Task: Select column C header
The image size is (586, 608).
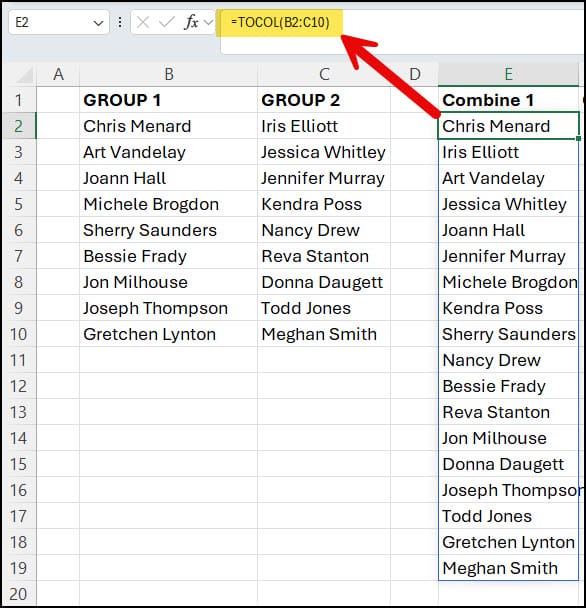Action: (324, 74)
